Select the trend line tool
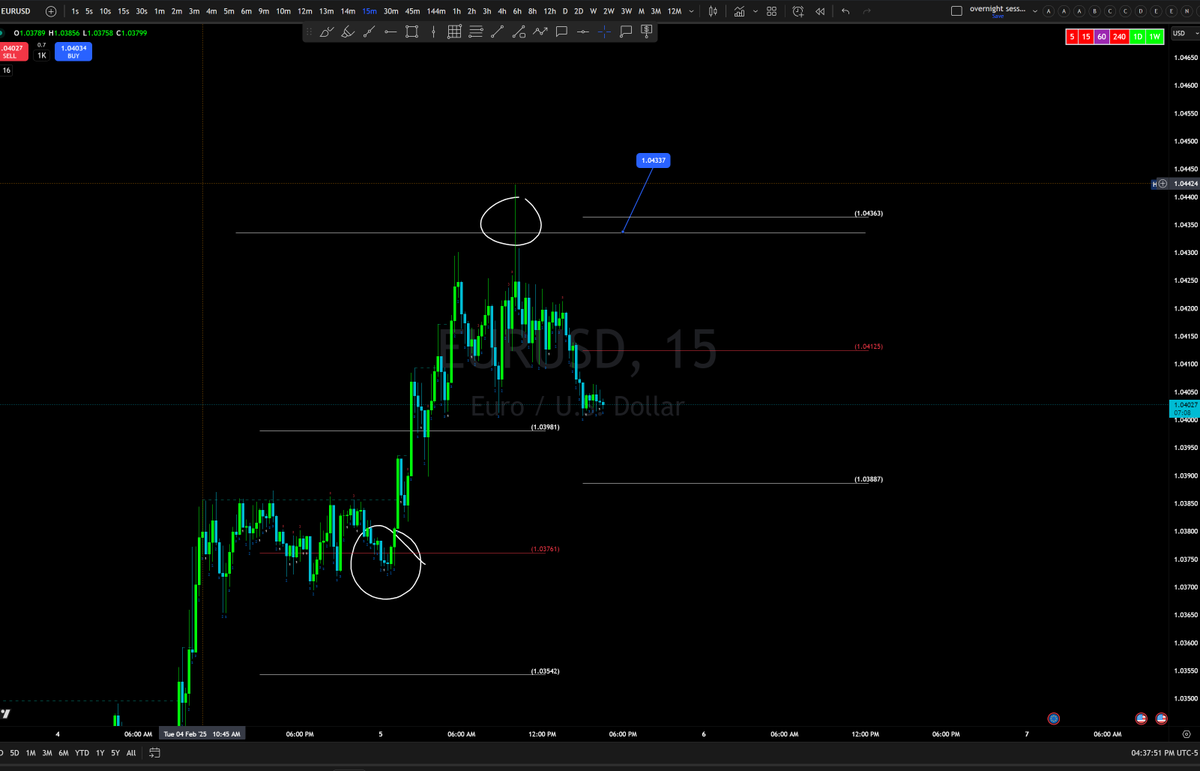Image resolution: width=1200 pixels, height=771 pixels. pyautogui.click(x=497, y=32)
